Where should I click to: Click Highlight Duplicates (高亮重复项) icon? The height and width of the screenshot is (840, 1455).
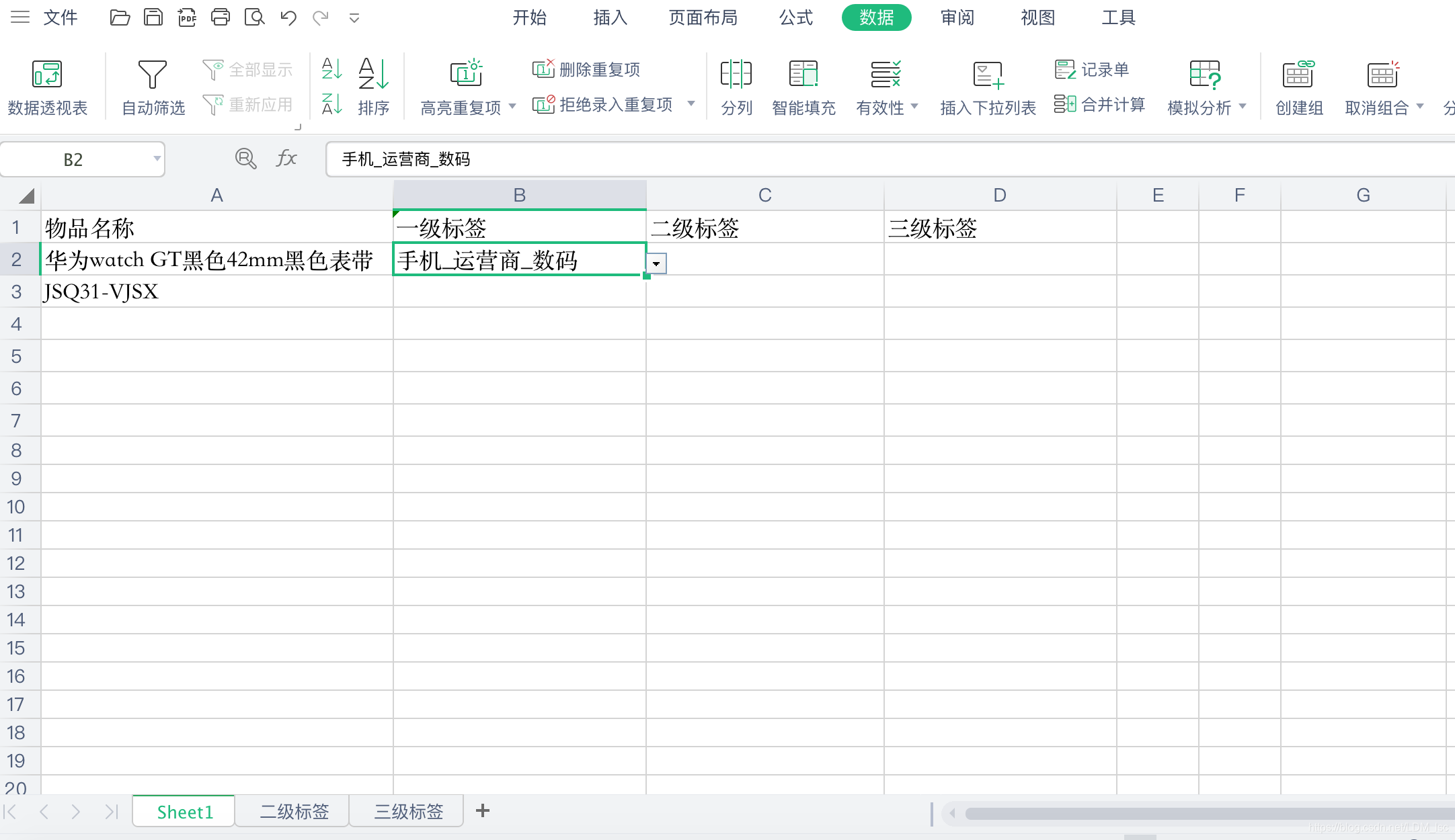(x=466, y=73)
